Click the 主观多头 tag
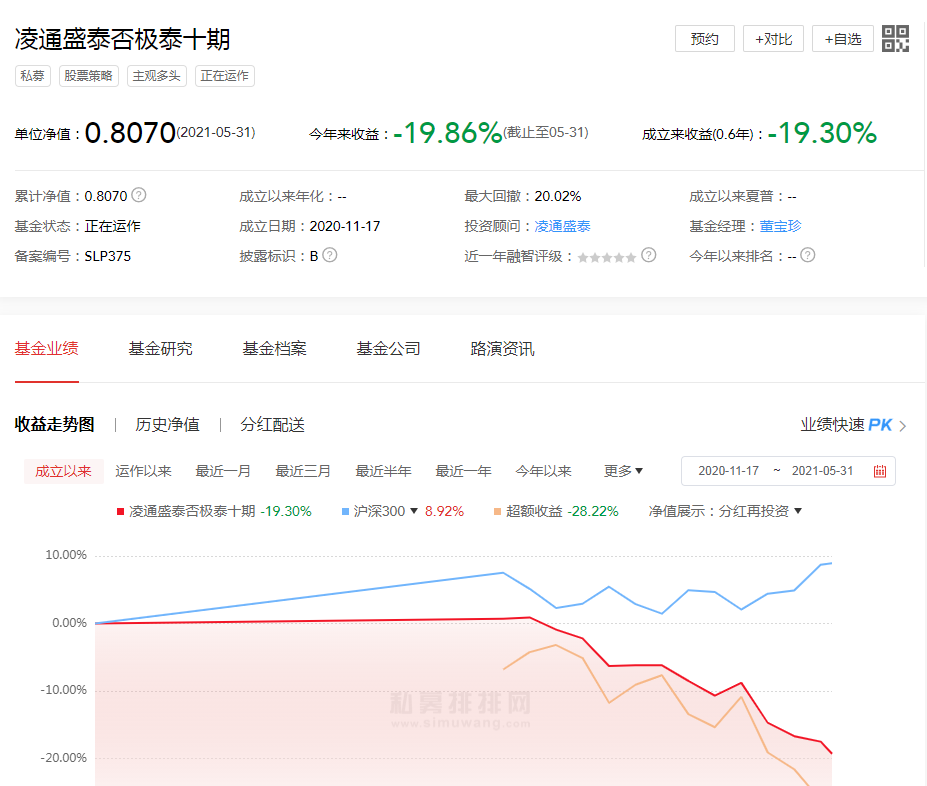The width and height of the screenshot is (927, 786). pyautogui.click(x=157, y=76)
